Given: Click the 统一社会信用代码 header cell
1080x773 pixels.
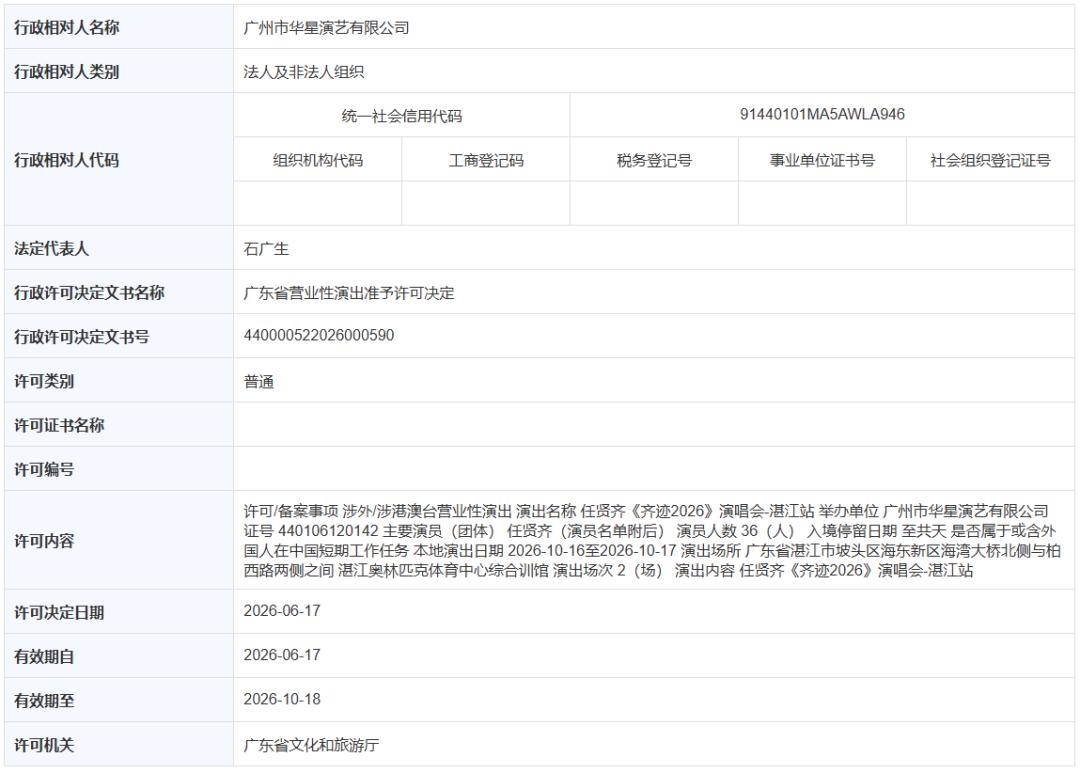Looking at the screenshot, I should pyautogui.click(x=402, y=116).
